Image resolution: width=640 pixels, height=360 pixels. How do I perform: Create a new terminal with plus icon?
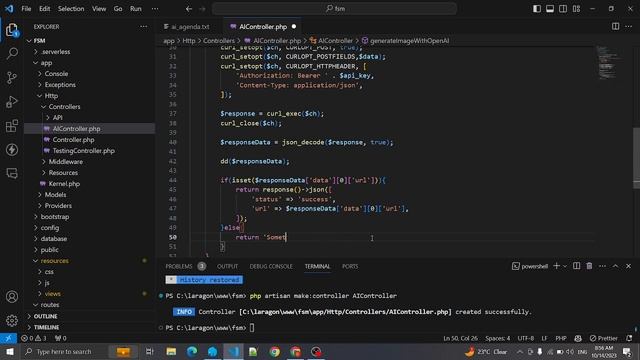click(556, 266)
